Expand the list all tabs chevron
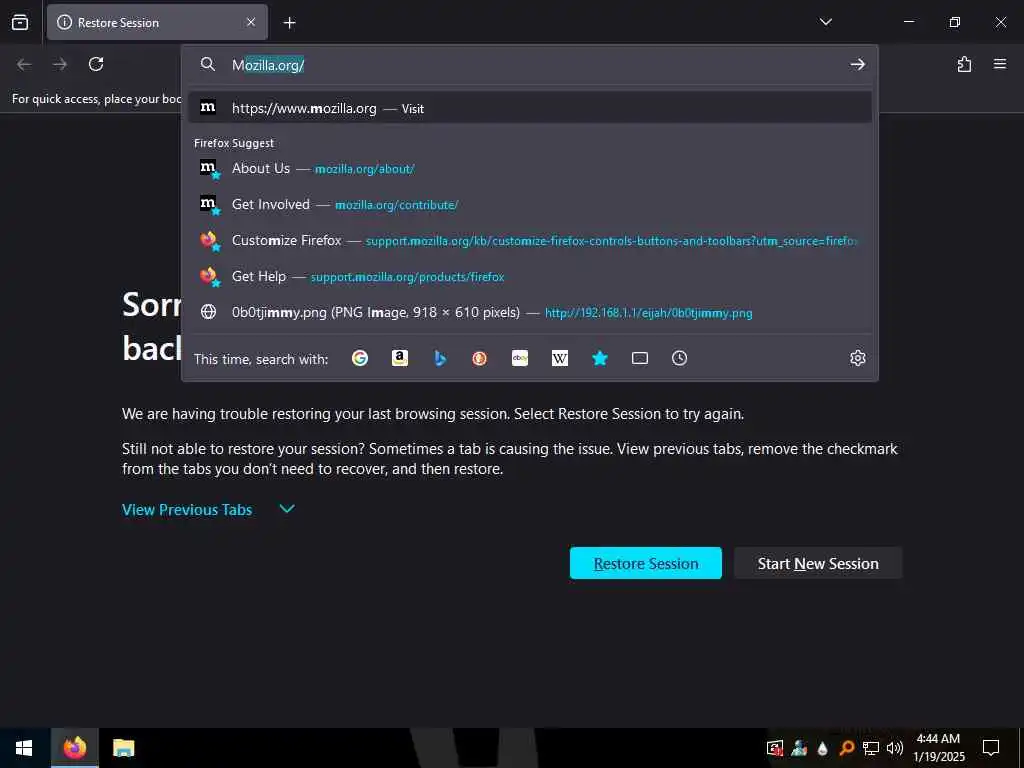Viewport: 1024px width, 768px height. 825,22
